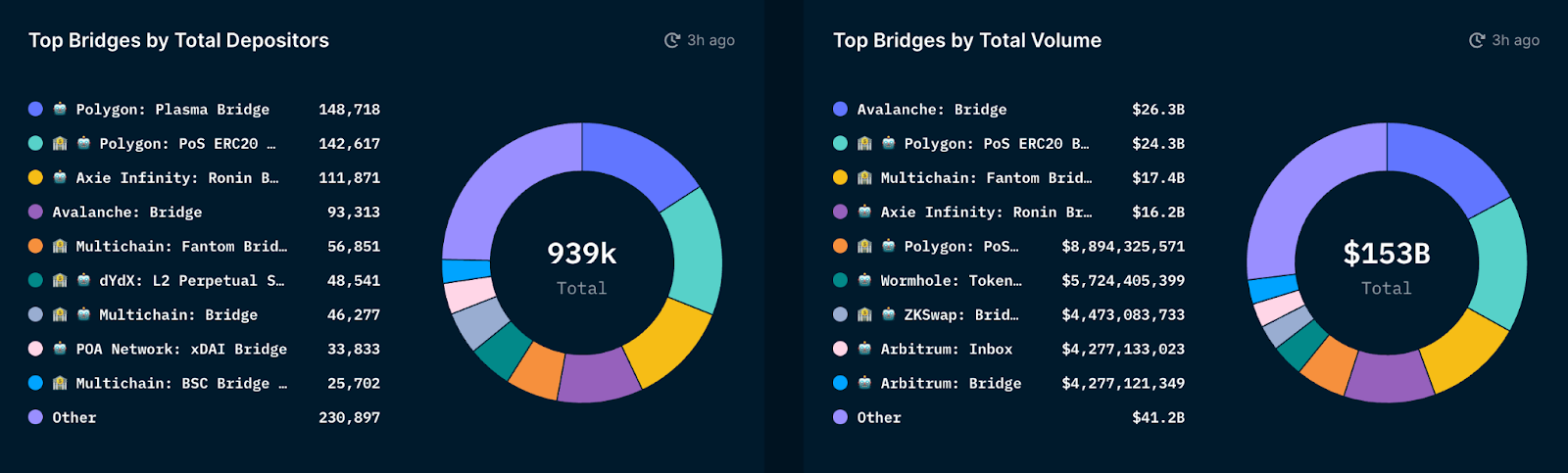Click value 56,851
This screenshot has height=473, width=1568.
tap(354, 246)
